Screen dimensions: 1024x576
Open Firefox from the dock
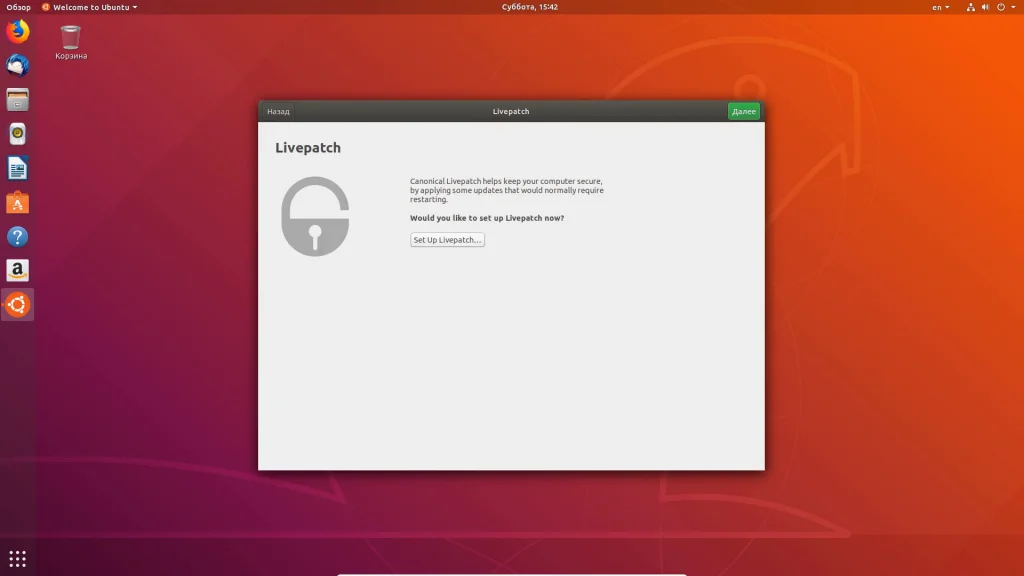coord(18,31)
